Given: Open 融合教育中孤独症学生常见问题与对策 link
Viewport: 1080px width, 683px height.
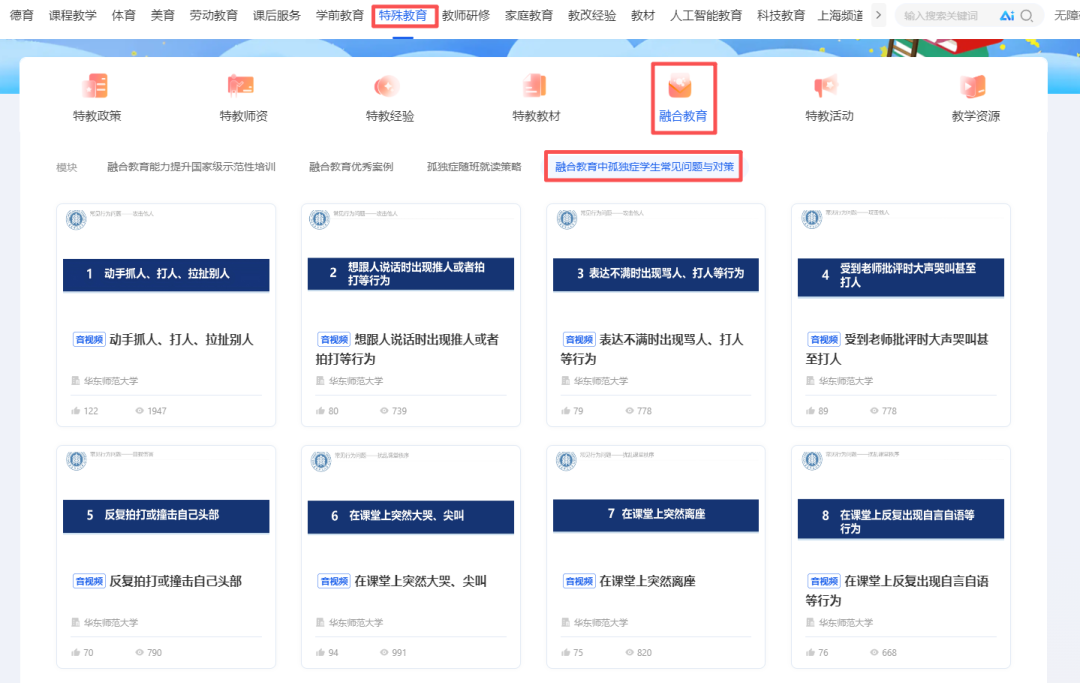Looking at the screenshot, I should tap(643, 166).
